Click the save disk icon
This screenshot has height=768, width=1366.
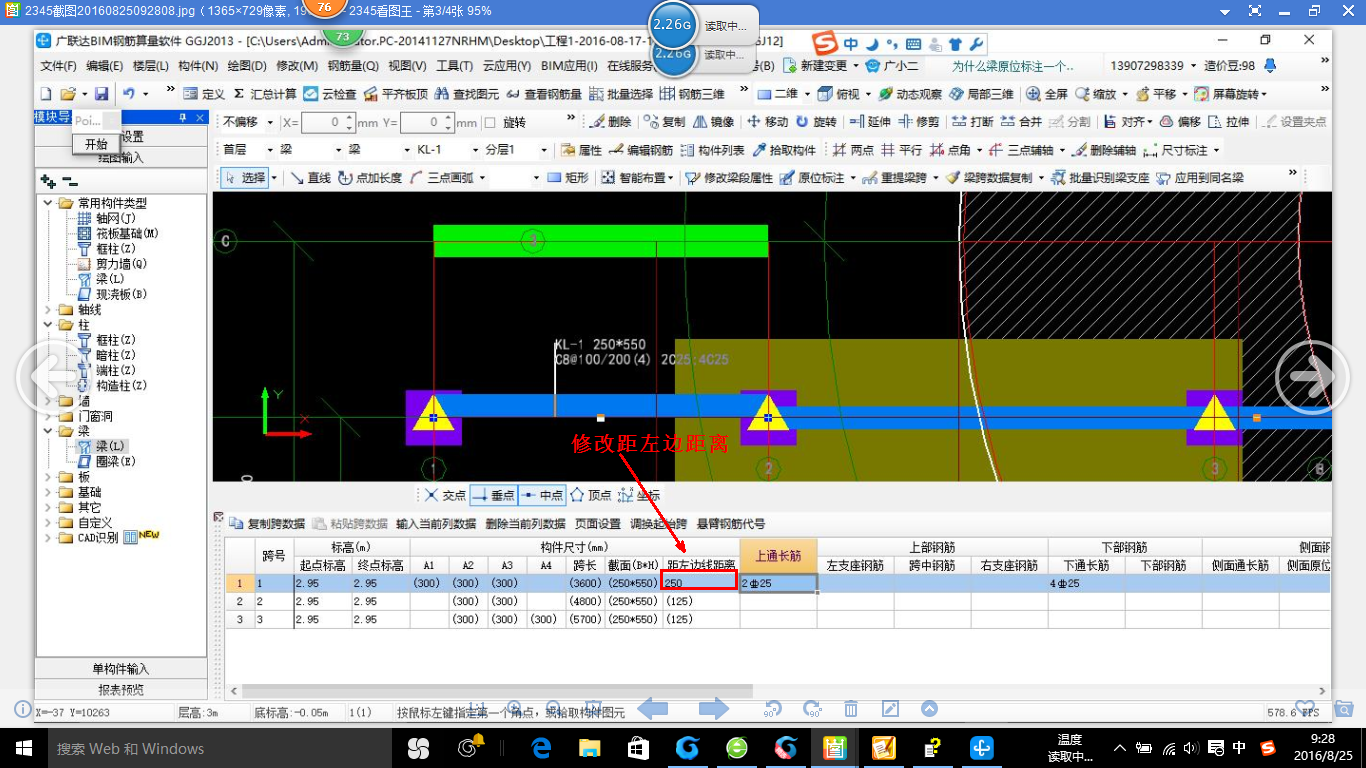tap(101, 94)
